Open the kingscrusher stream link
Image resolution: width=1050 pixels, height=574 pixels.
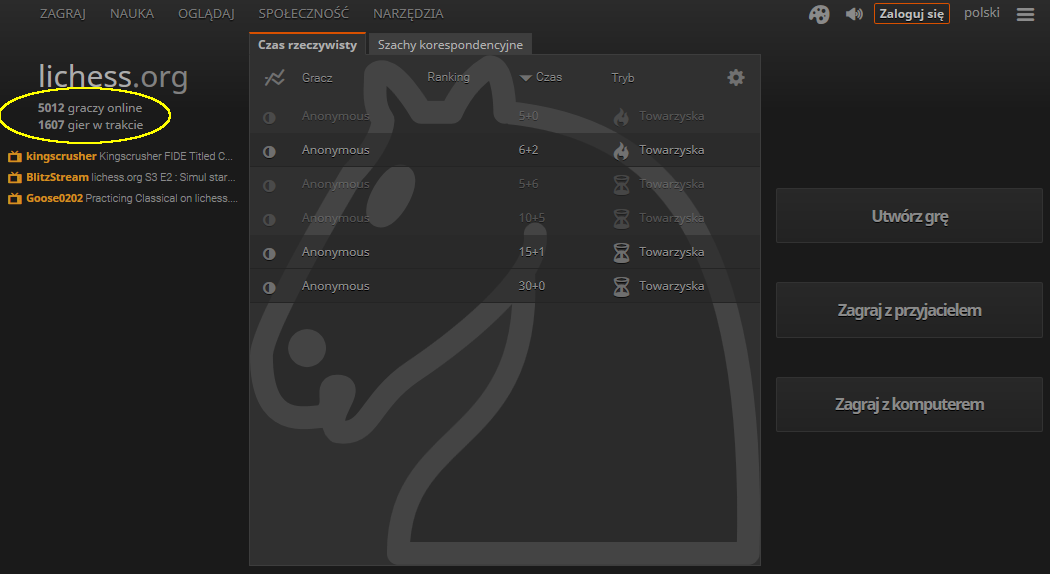click(129, 156)
